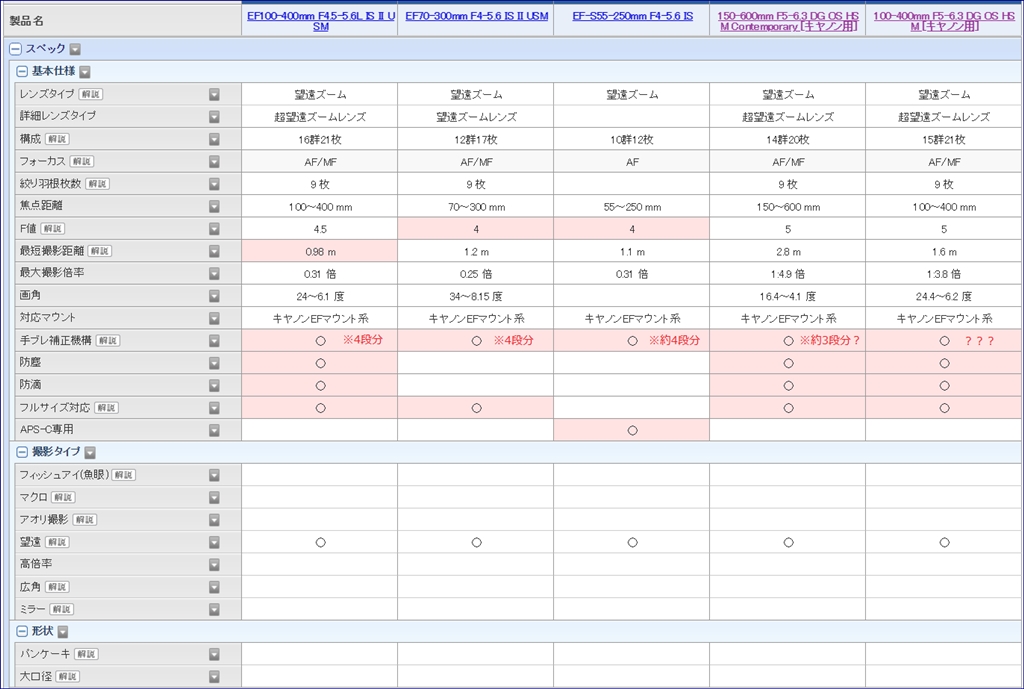Open 解説 help for 構成
The image size is (1024, 689).
point(57,139)
